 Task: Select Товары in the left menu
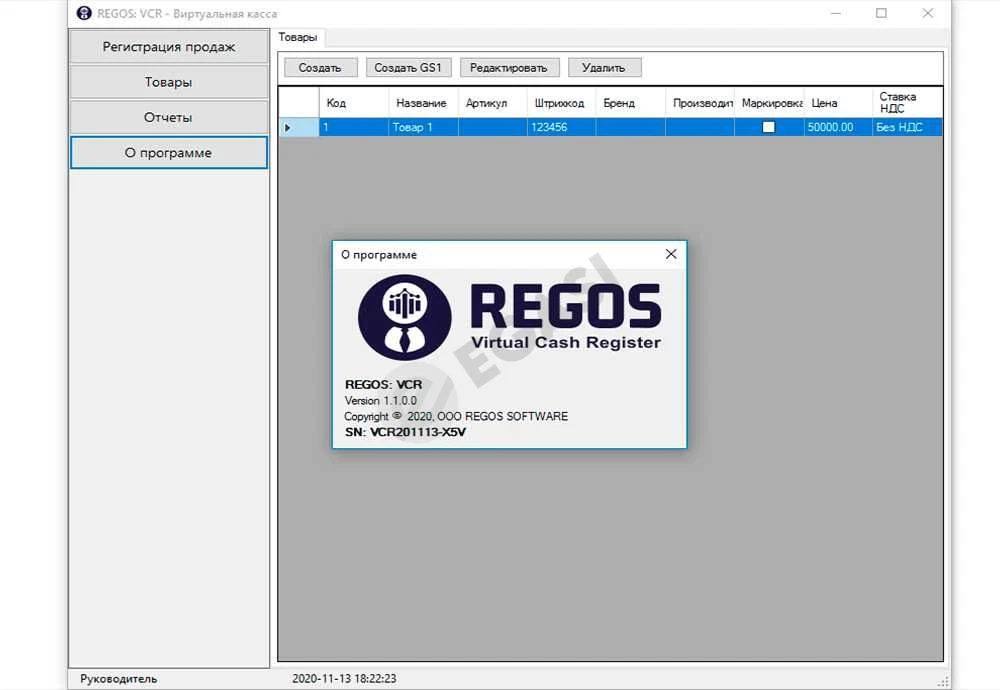point(168,82)
